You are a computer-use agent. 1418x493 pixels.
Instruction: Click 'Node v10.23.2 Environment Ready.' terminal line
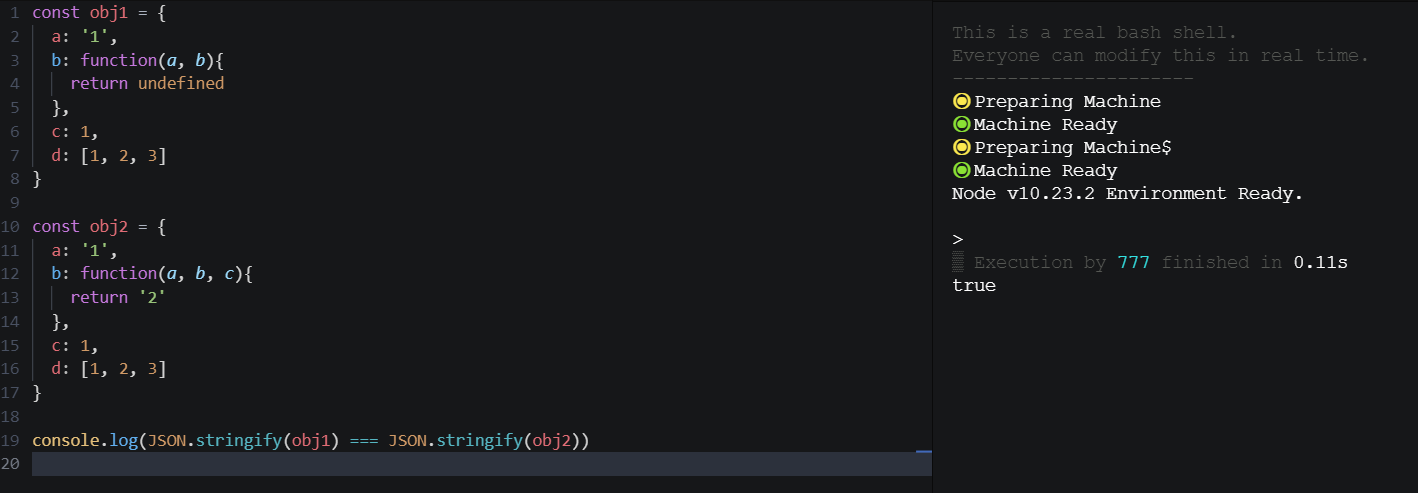(x=1127, y=193)
